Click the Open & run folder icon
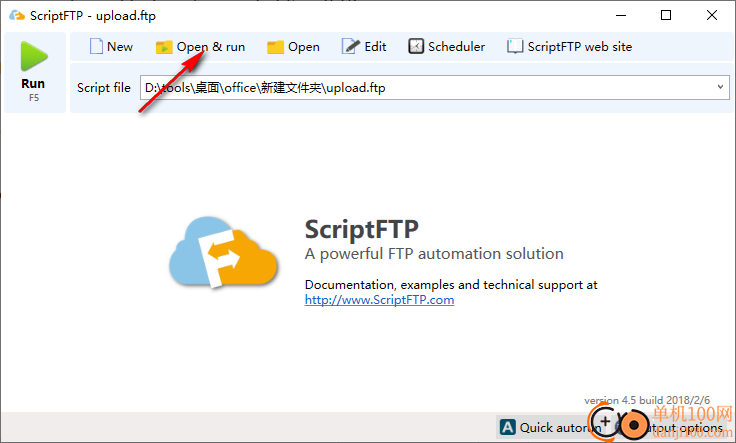 pyautogui.click(x=164, y=47)
